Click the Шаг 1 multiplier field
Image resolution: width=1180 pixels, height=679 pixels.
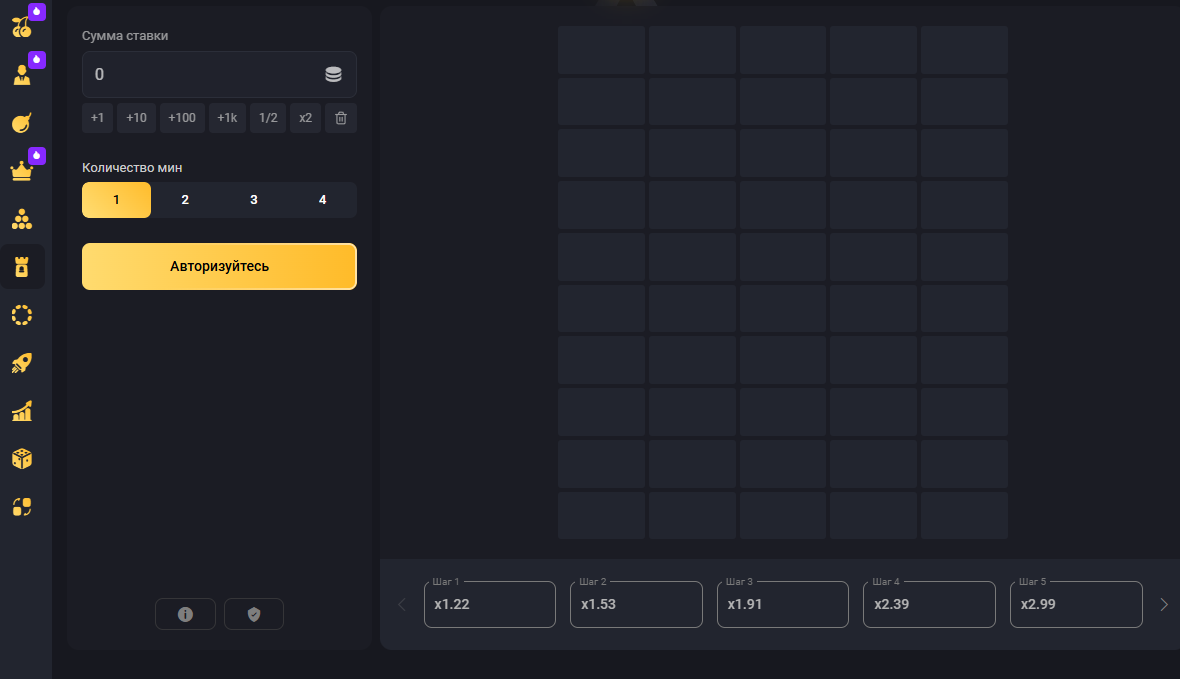(489, 604)
